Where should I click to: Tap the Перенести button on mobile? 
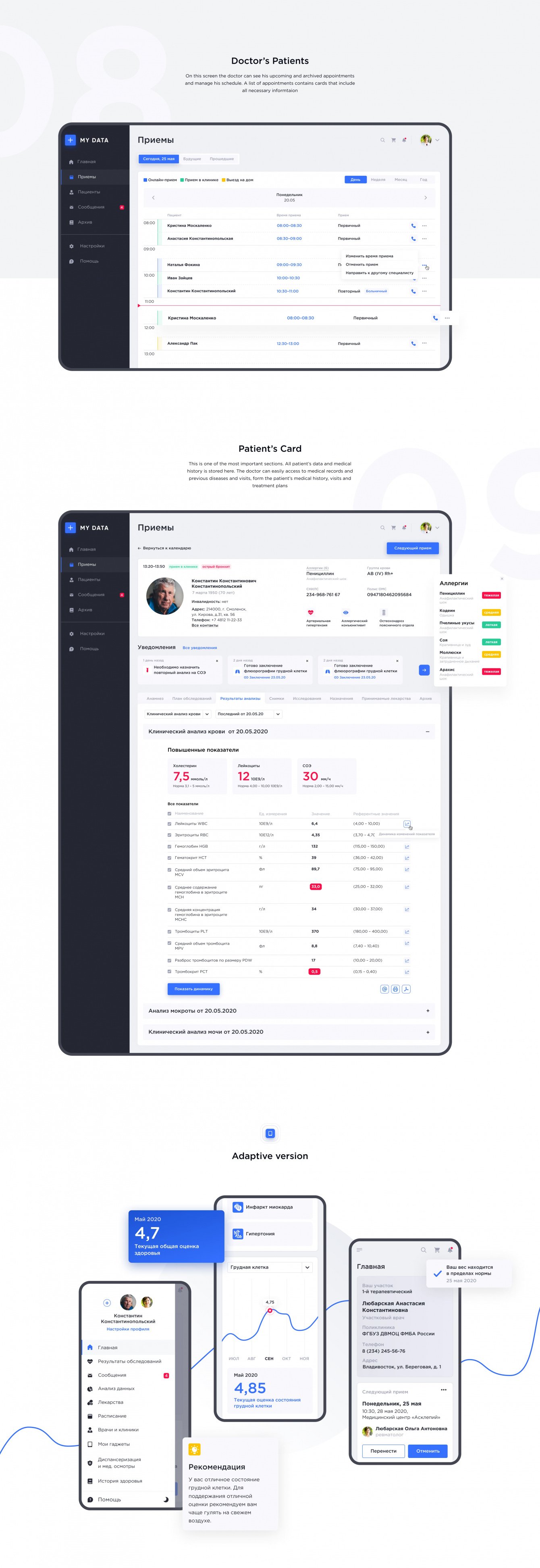(384, 1451)
